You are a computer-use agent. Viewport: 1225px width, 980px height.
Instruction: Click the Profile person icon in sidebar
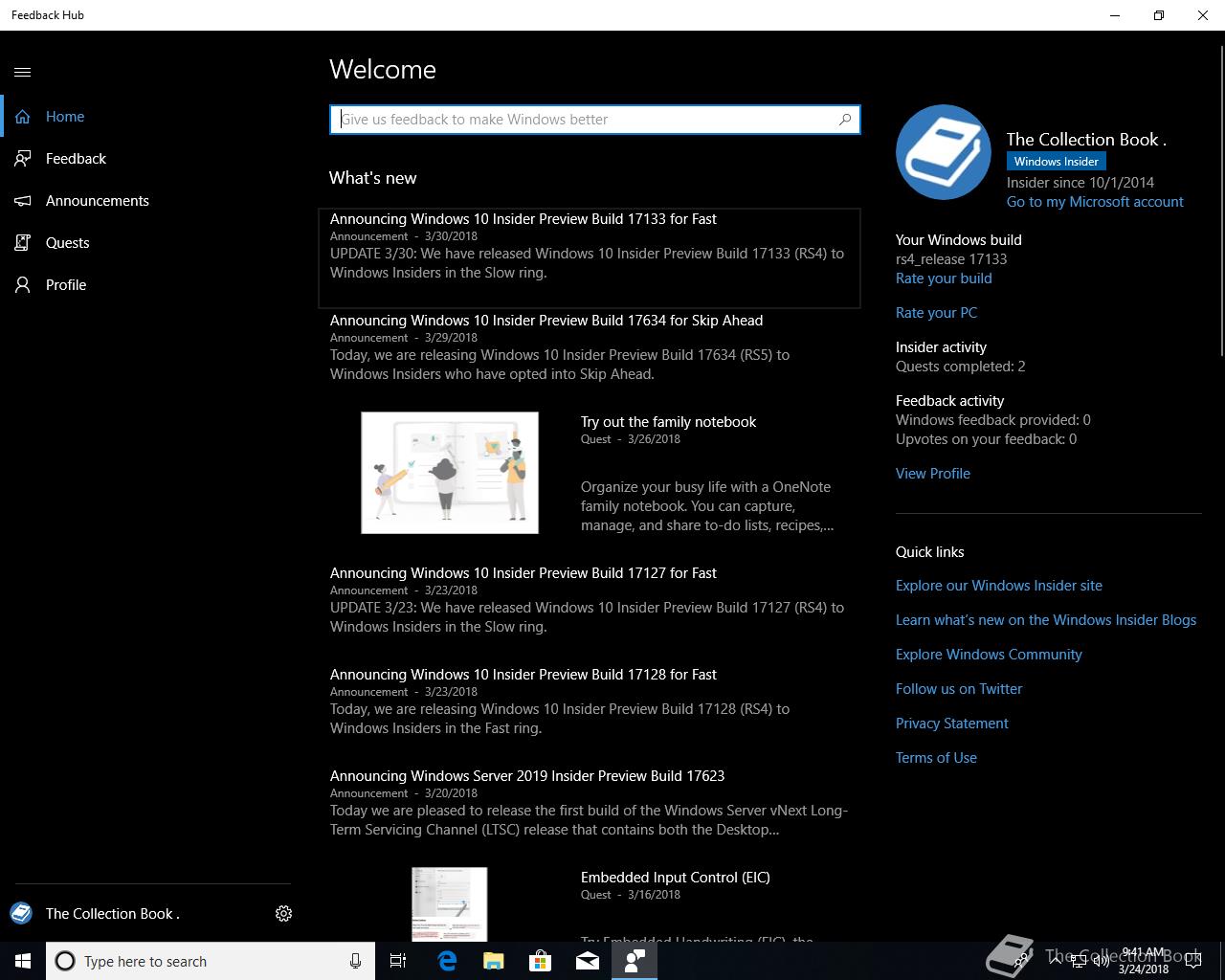click(x=23, y=285)
